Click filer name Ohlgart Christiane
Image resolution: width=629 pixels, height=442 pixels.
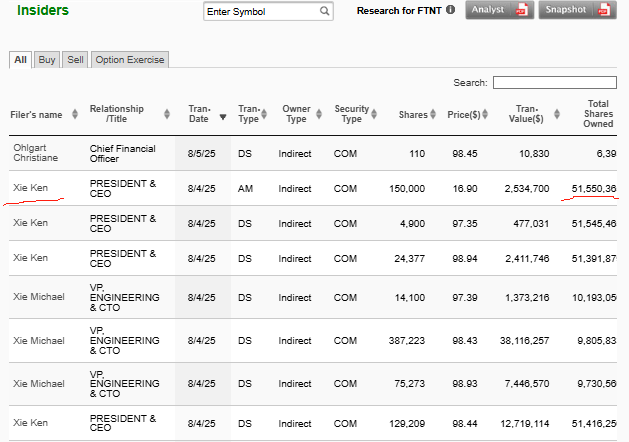tap(35, 153)
